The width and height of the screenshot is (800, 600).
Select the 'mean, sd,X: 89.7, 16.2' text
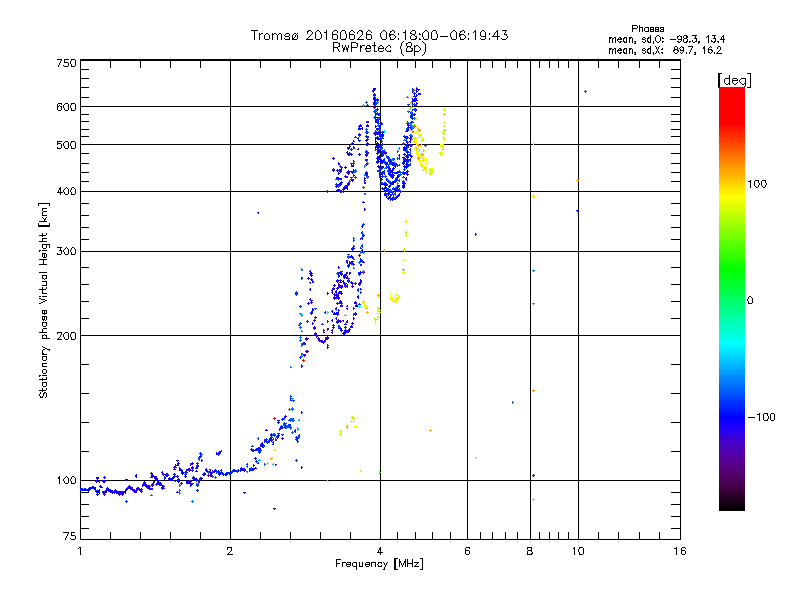coord(665,50)
